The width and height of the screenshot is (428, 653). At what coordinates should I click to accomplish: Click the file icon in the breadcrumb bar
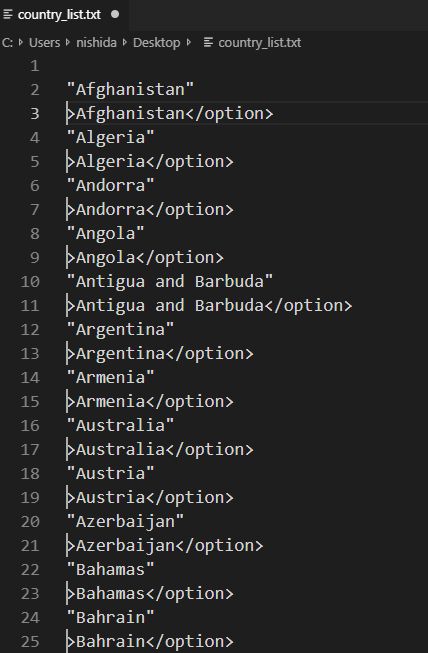point(208,42)
